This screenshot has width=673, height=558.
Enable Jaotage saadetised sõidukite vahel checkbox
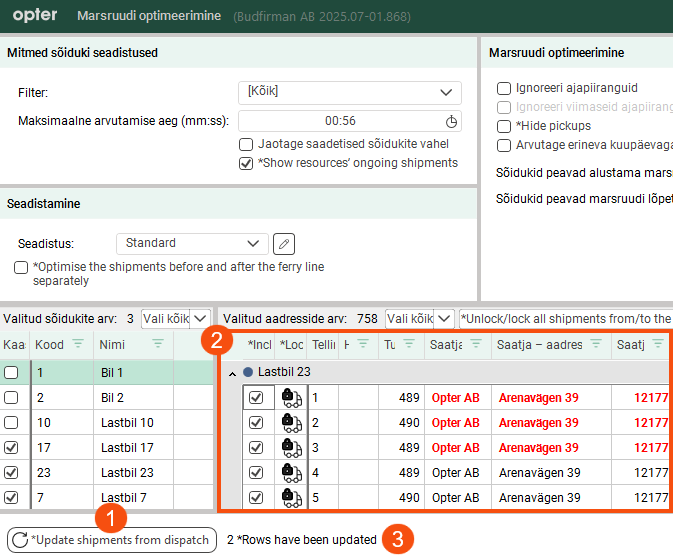coord(246,144)
